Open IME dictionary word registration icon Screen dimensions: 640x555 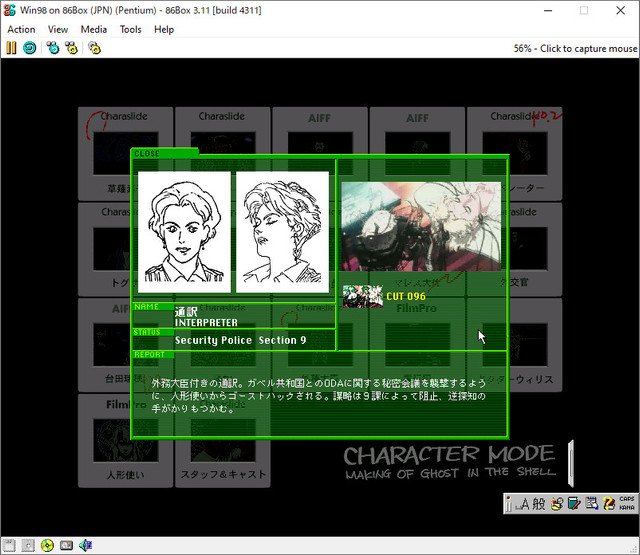click(574, 504)
